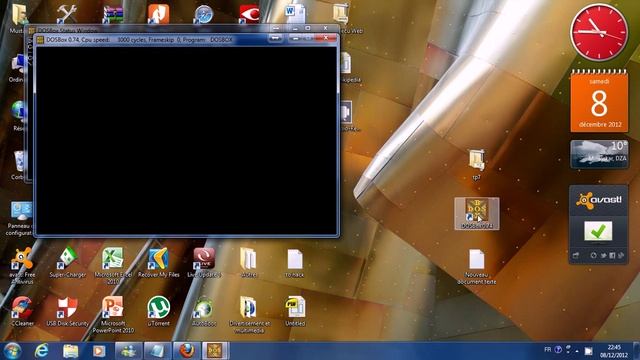Click the red analog clock gadget
Screen dimensions: 640x360
(599, 32)
